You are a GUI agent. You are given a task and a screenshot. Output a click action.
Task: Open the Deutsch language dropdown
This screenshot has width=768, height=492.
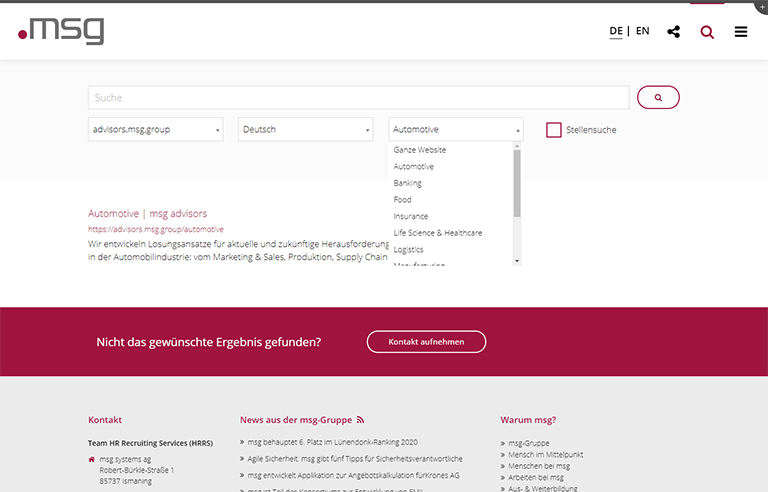(x=306, y=129)
